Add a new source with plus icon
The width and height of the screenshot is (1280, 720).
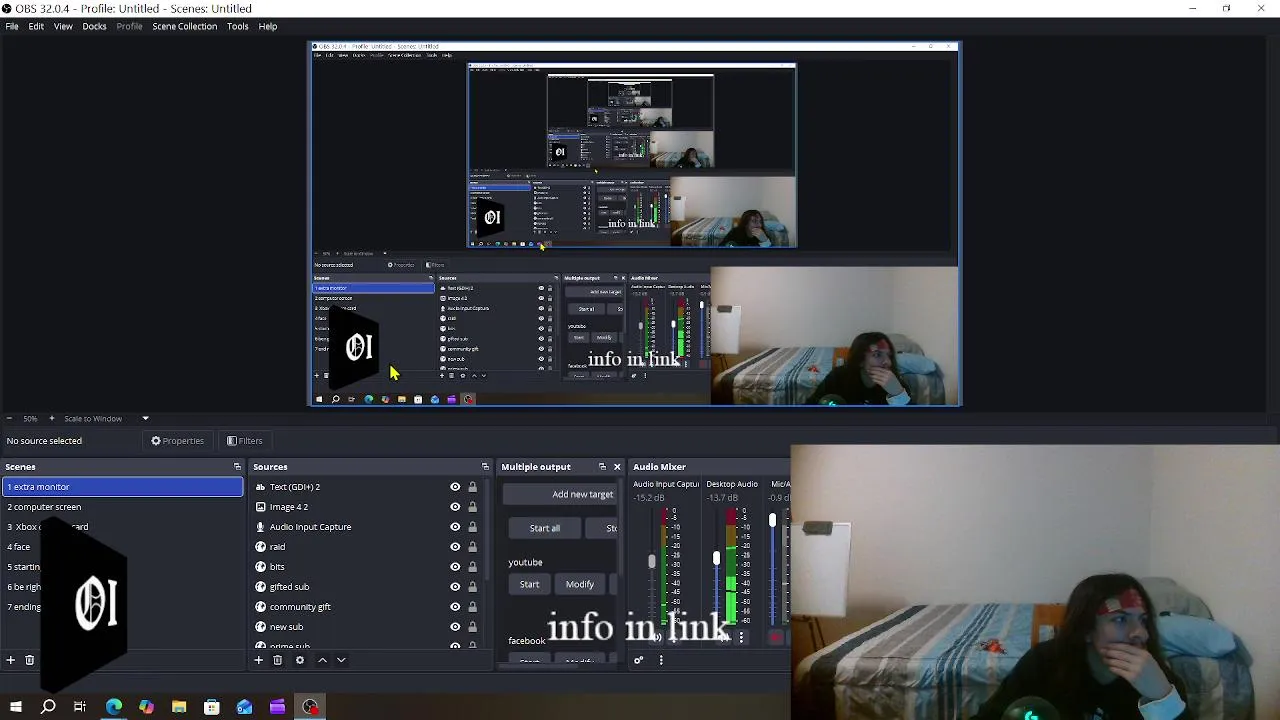pyautogui.click(x=258, y=660)
